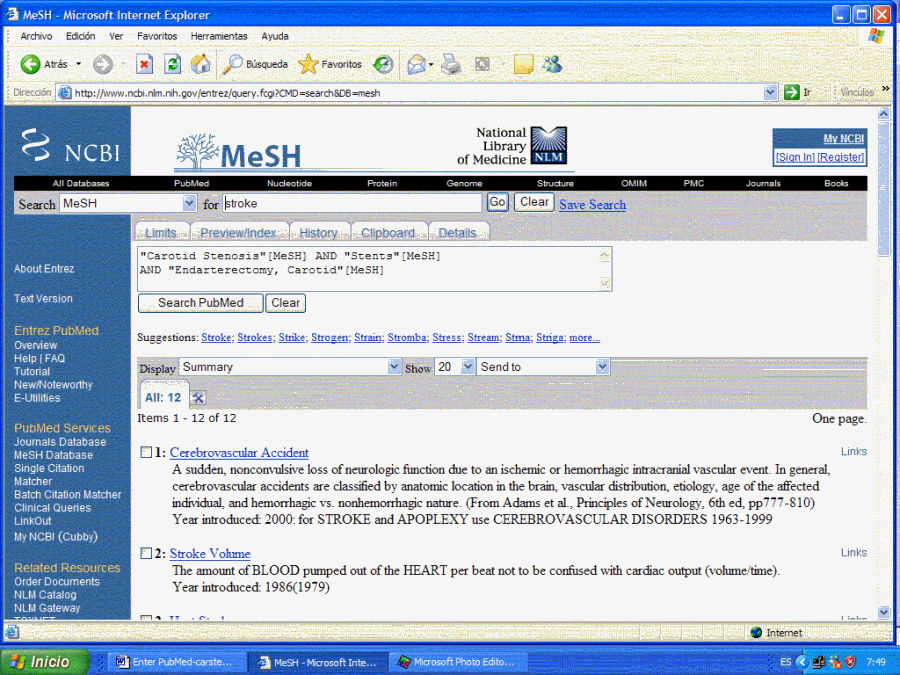Click the wrench icon beside All: 12 tab

pyautogui.click(x=198, y=397)
